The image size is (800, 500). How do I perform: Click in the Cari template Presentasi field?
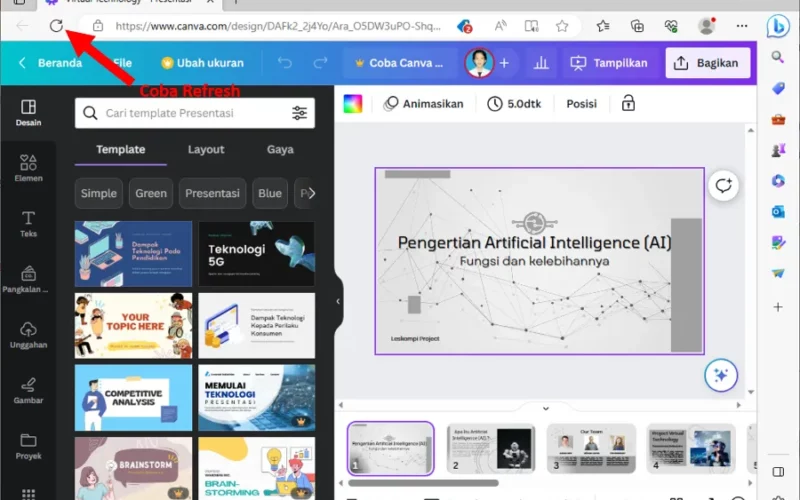pyautogui.click(x=194, y=113)
